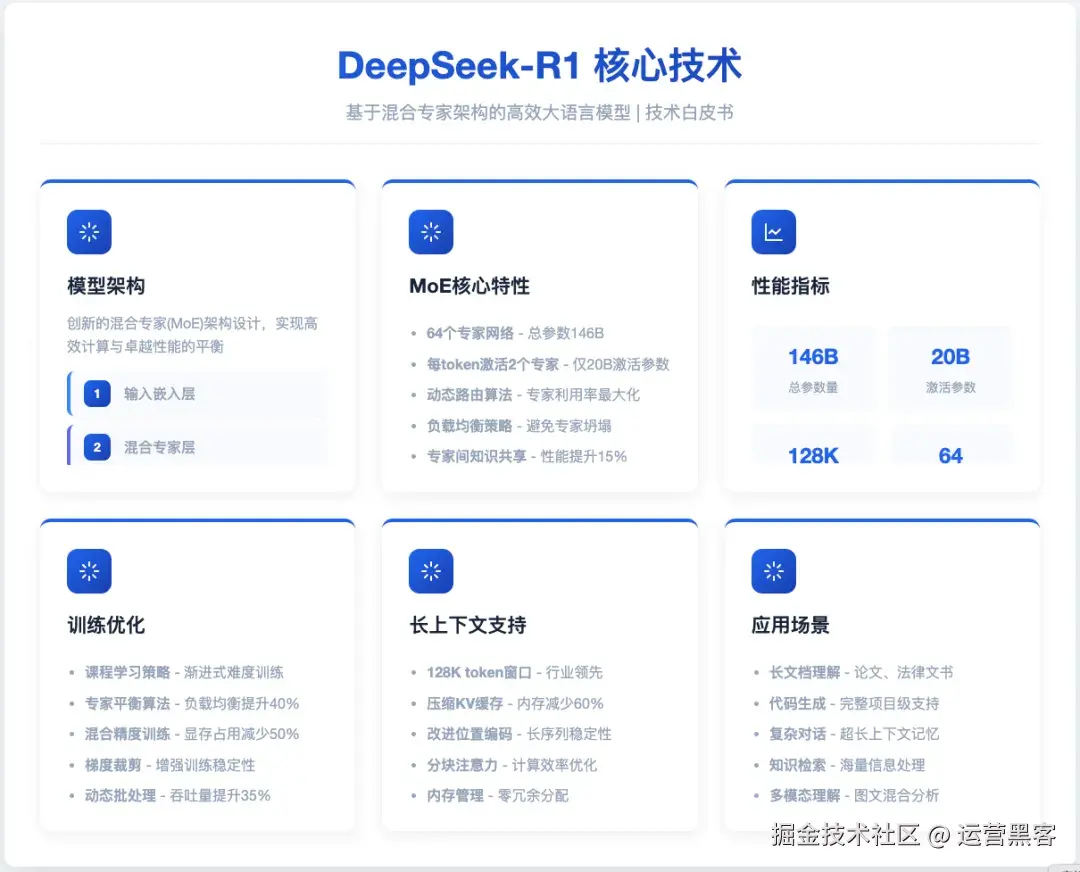The height and width of the screenshot is (872, 1080).
Task: Click the bullet 改进位置编码 - 长序列稳定性
Action: click(519, 734)
